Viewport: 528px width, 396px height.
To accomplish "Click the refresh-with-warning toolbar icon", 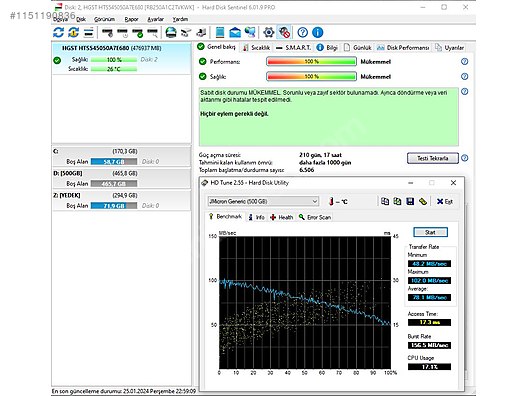I will pyautogui.click(x=73, y=32).
